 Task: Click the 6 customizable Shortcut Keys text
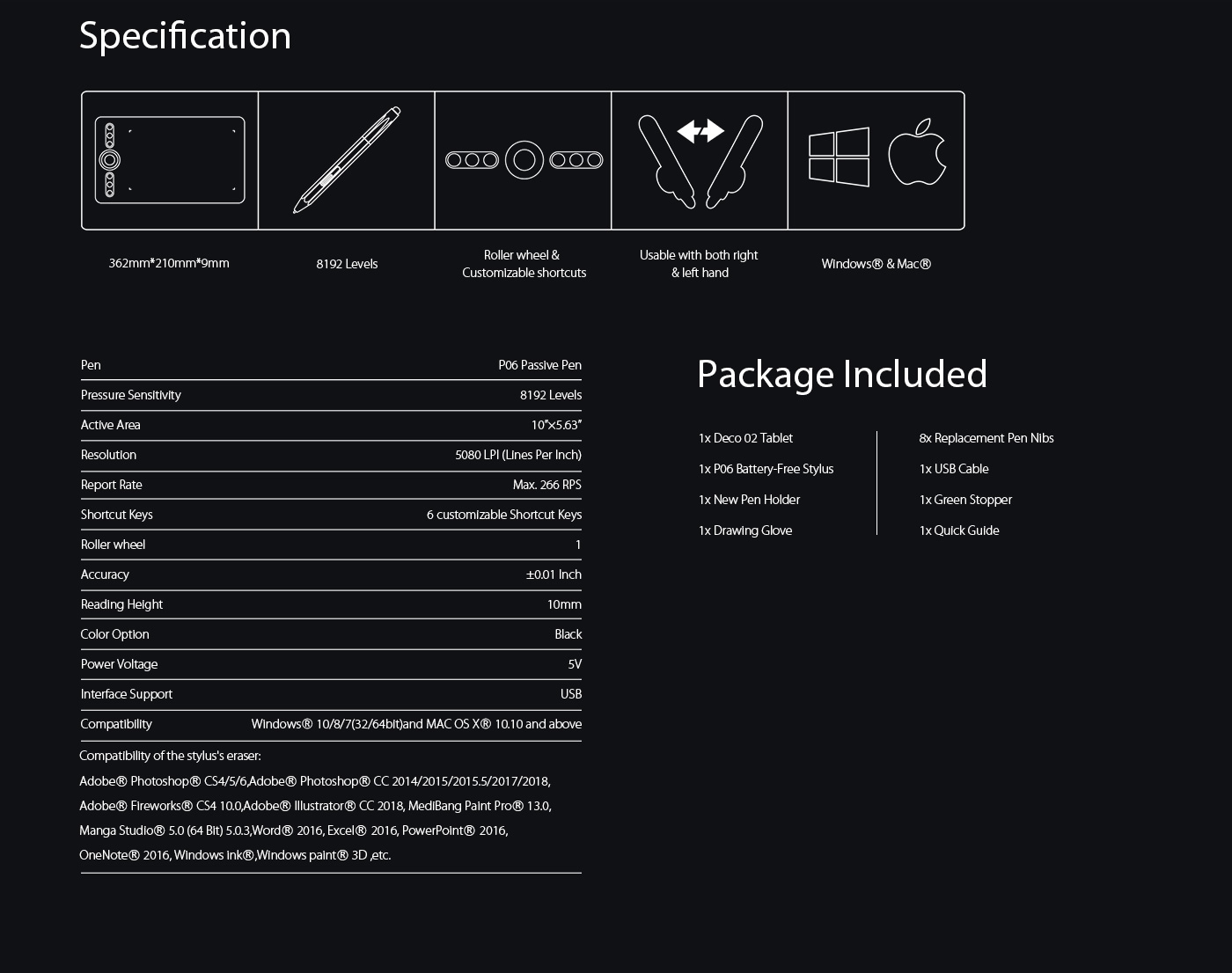(504, 515)
